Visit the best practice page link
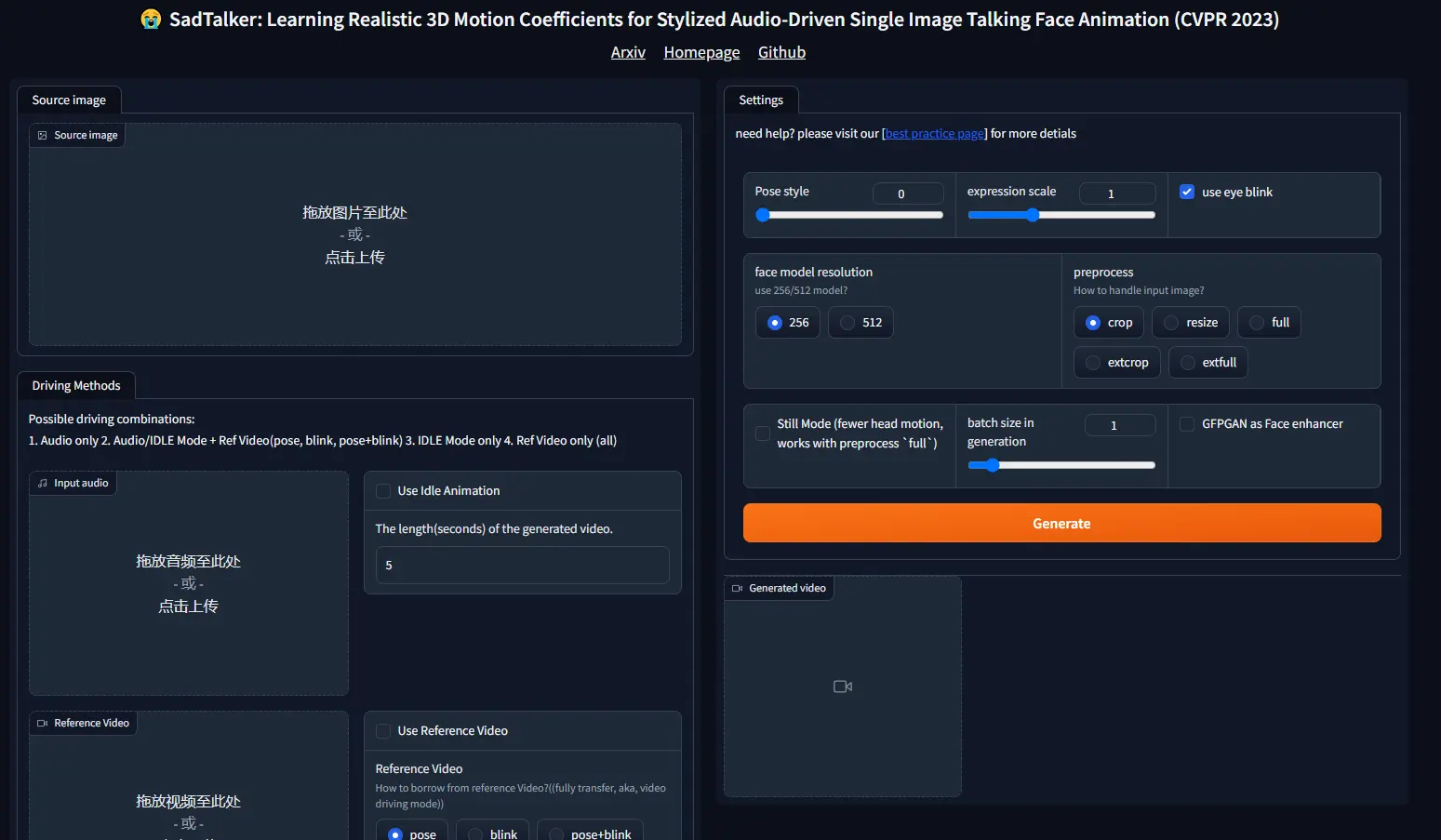The image size is (1441, 840). 935,133
